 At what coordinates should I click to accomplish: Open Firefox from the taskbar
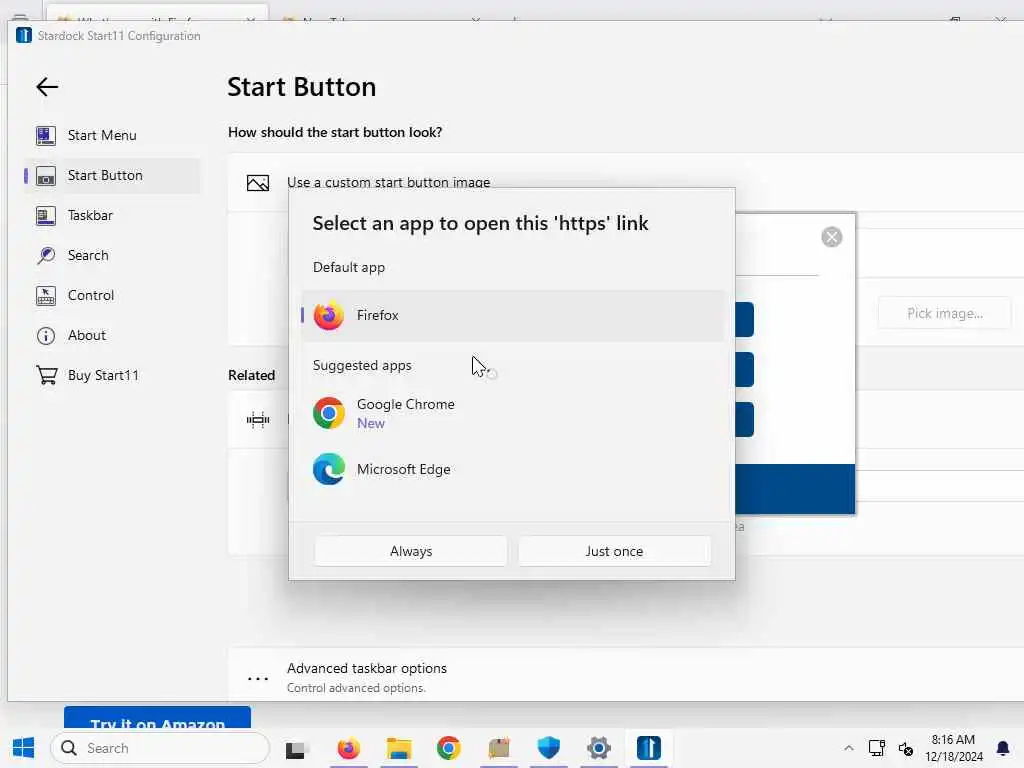pyautogui.click(x=349, y=748)
